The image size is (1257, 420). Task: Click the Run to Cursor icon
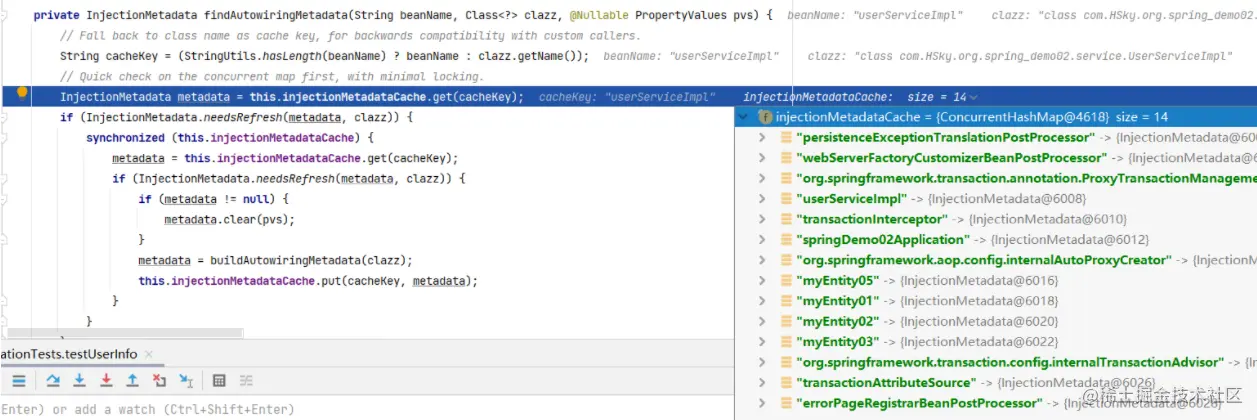click(186, 381)
